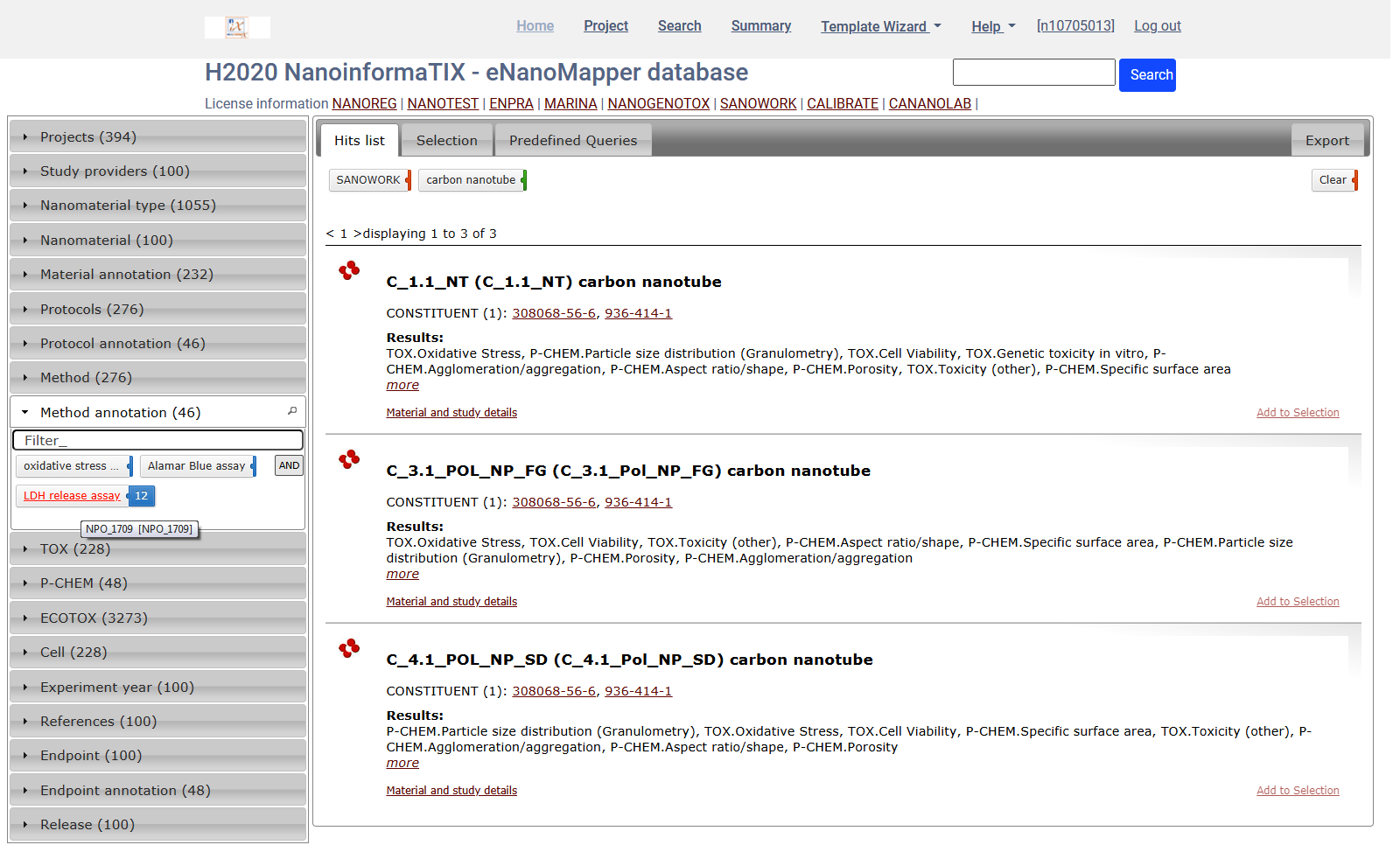Click the red icon beside C_3.1_POL_NP_FG

tap(349, 460)
